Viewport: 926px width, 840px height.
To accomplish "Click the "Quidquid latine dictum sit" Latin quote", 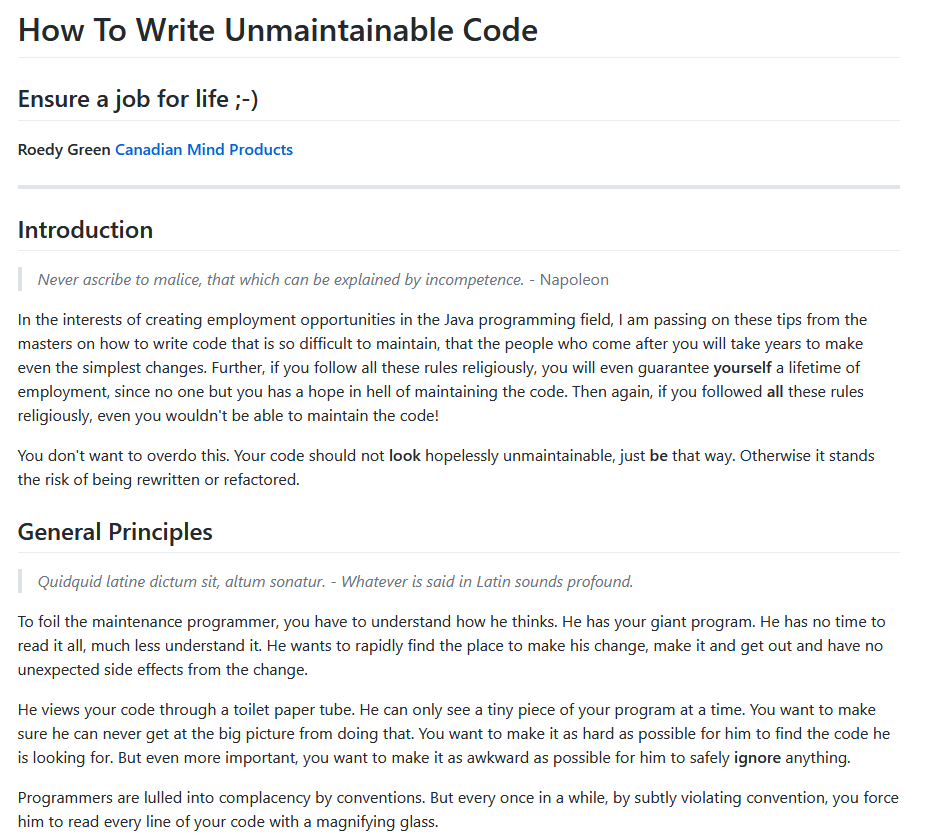I will 181,582.
